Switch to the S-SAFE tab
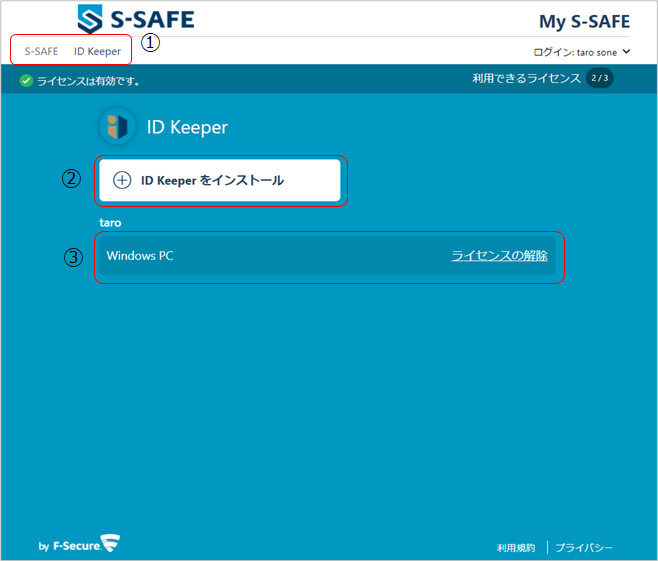This screenshot has width=658, height=561. coord(41,51)
